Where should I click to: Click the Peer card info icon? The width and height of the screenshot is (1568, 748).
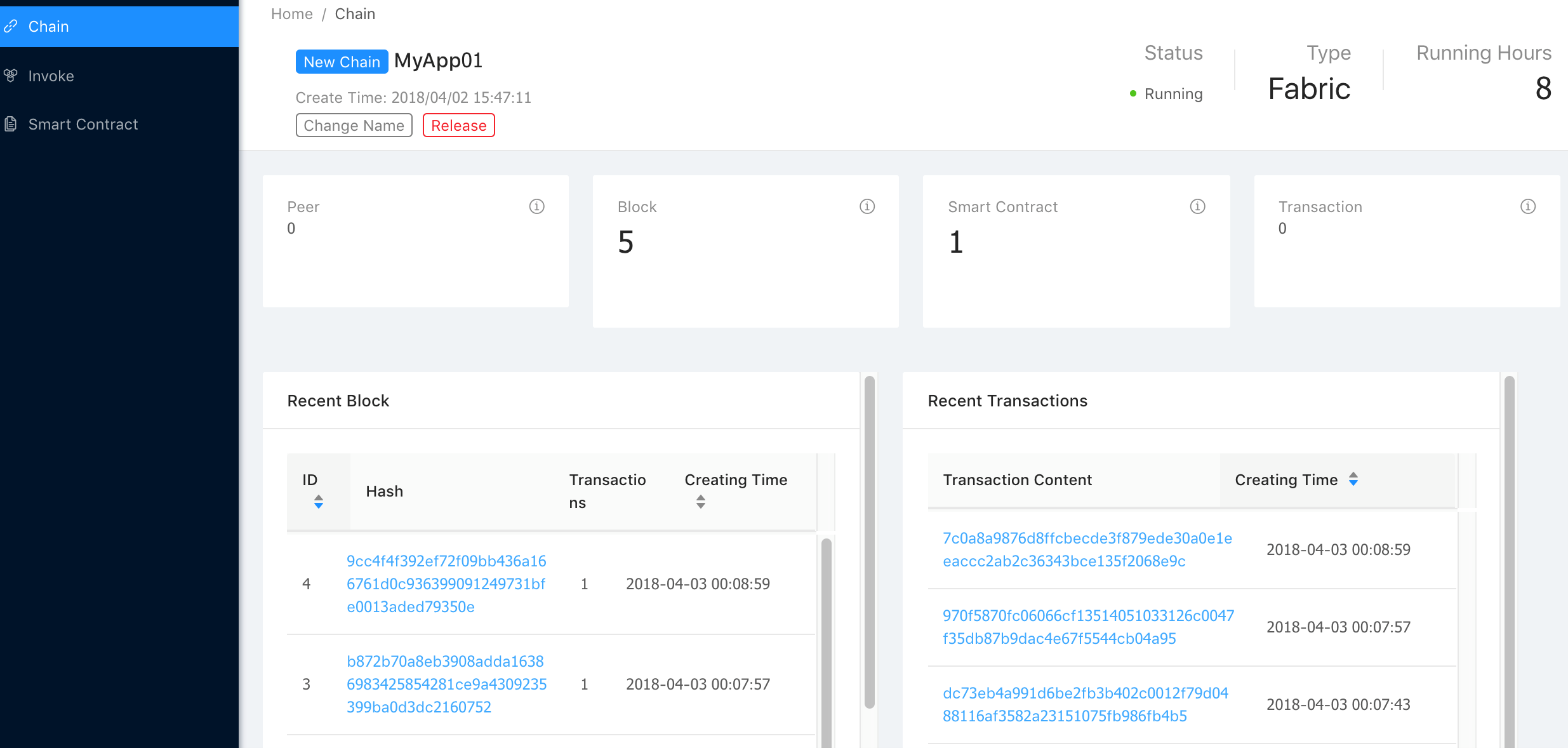(x=536, y=206)
